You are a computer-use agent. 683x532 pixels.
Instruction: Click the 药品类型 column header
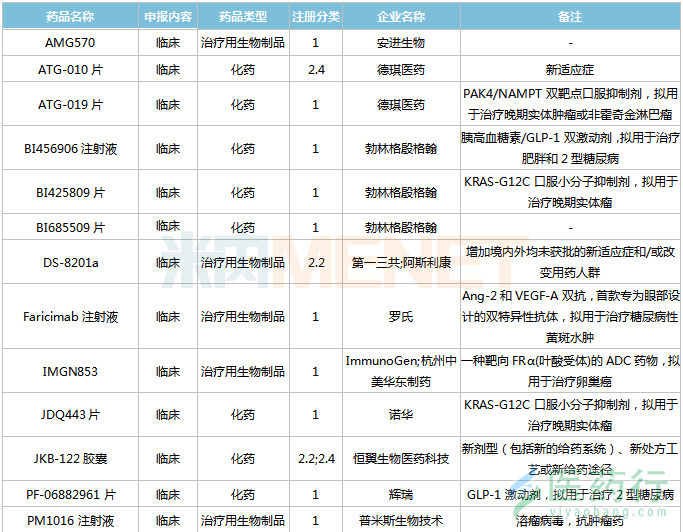(243, 17)
